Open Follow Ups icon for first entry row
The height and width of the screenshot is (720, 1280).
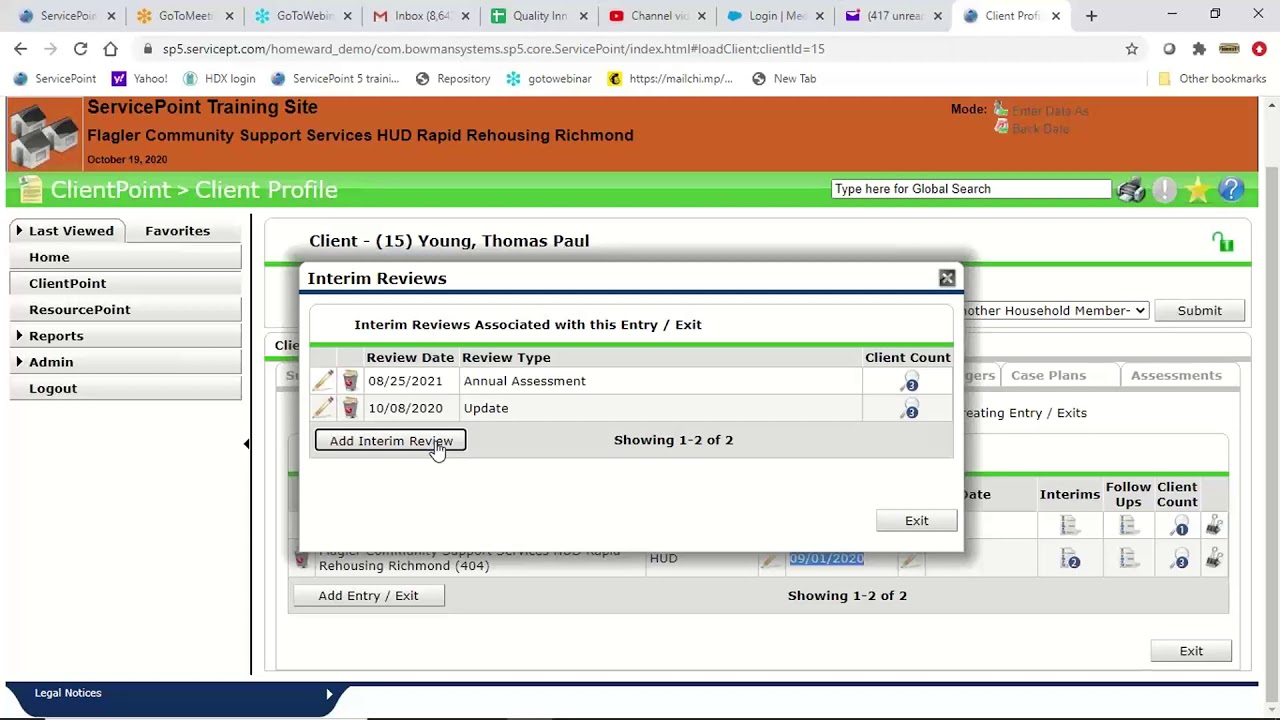coord(1128,525)
